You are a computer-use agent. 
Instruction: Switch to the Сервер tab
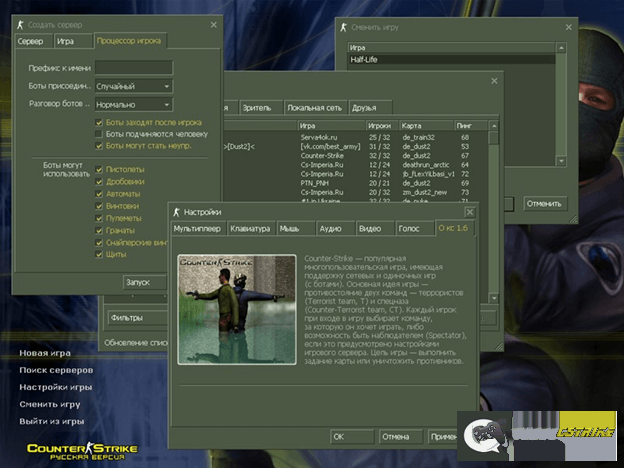click(x=34, y=41)
